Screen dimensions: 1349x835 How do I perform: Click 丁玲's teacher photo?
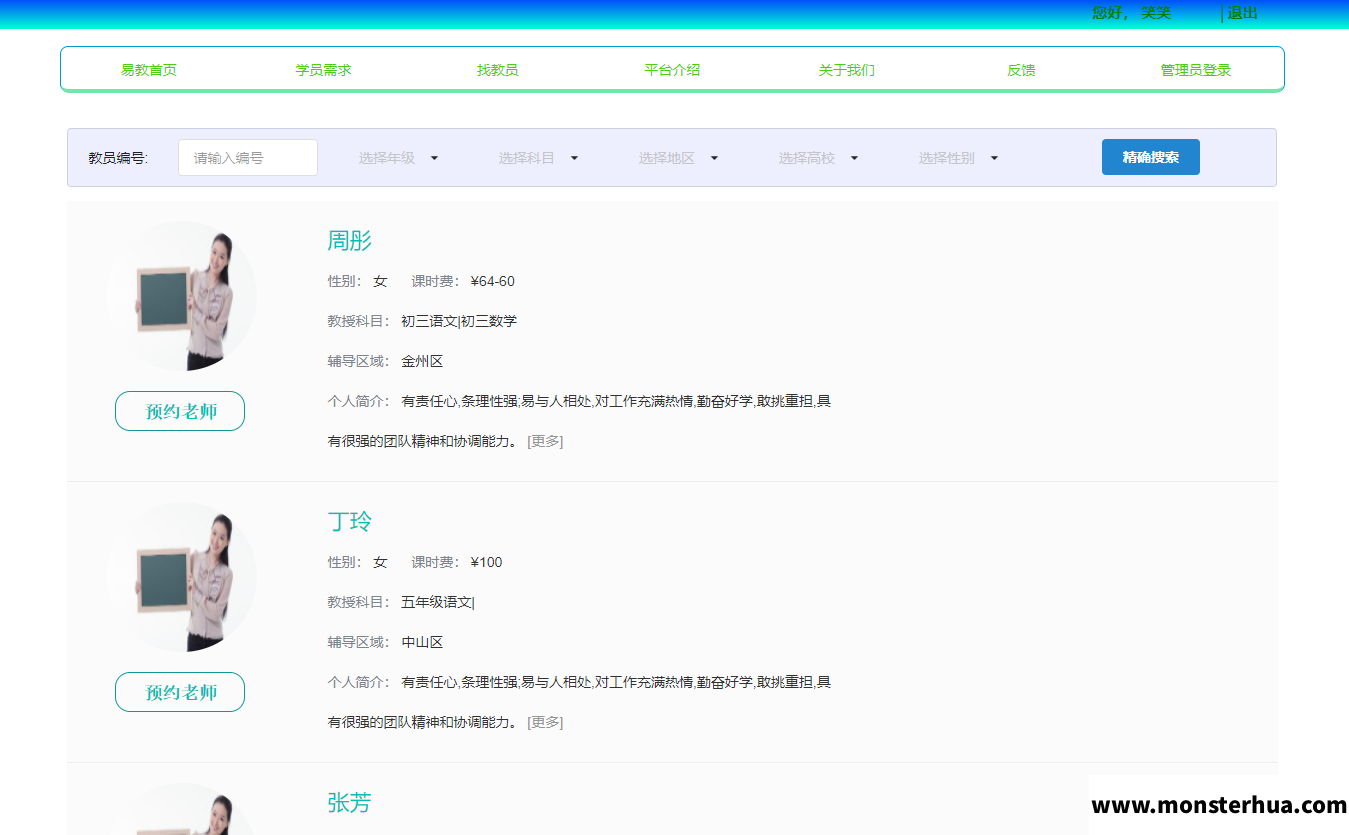click(182, 577)
